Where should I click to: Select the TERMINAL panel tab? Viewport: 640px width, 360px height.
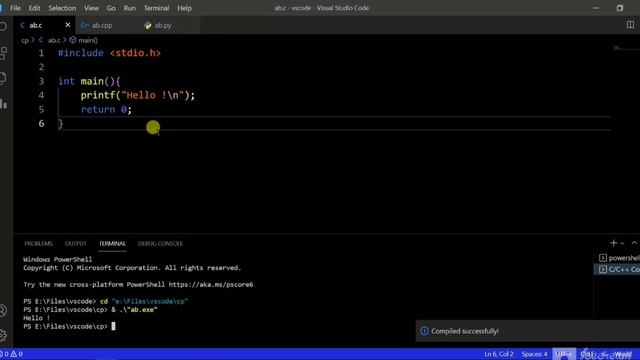point(112,244)
